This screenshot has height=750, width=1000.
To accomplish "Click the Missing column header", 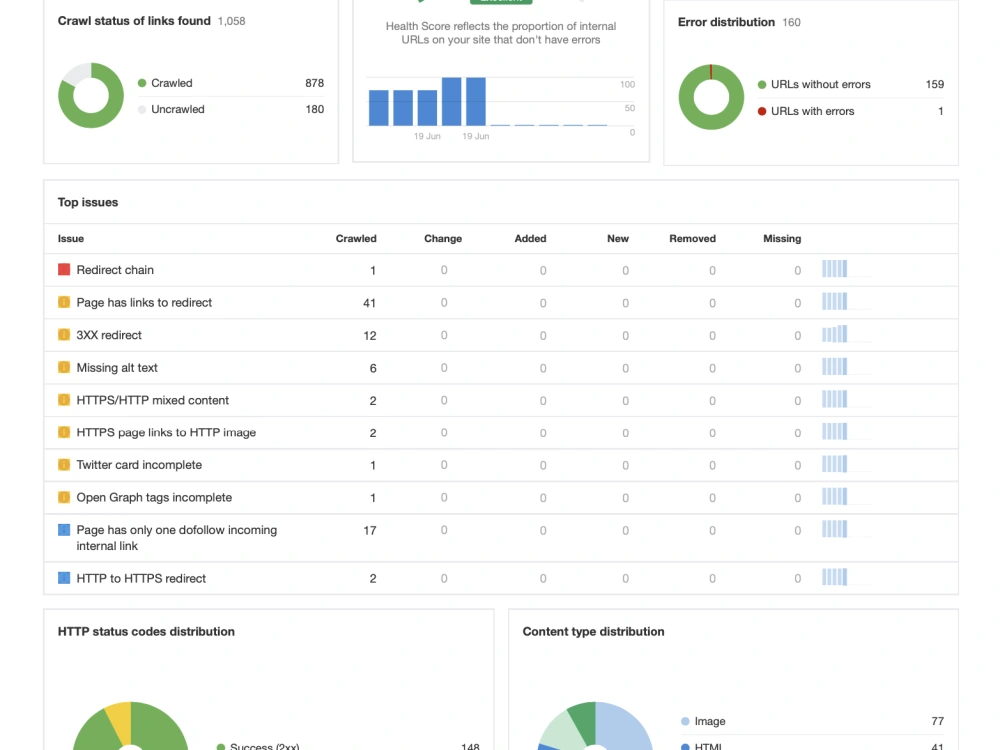I will [x=782, y=239].
